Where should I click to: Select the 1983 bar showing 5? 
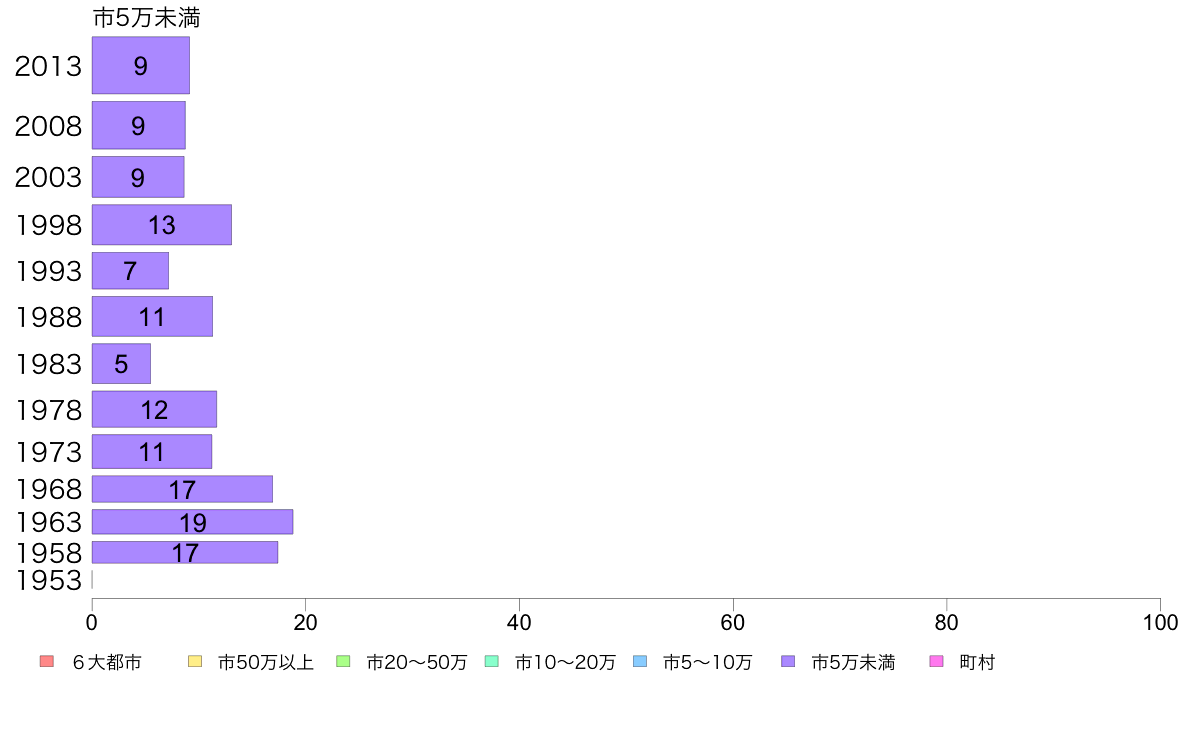point(121,364)
